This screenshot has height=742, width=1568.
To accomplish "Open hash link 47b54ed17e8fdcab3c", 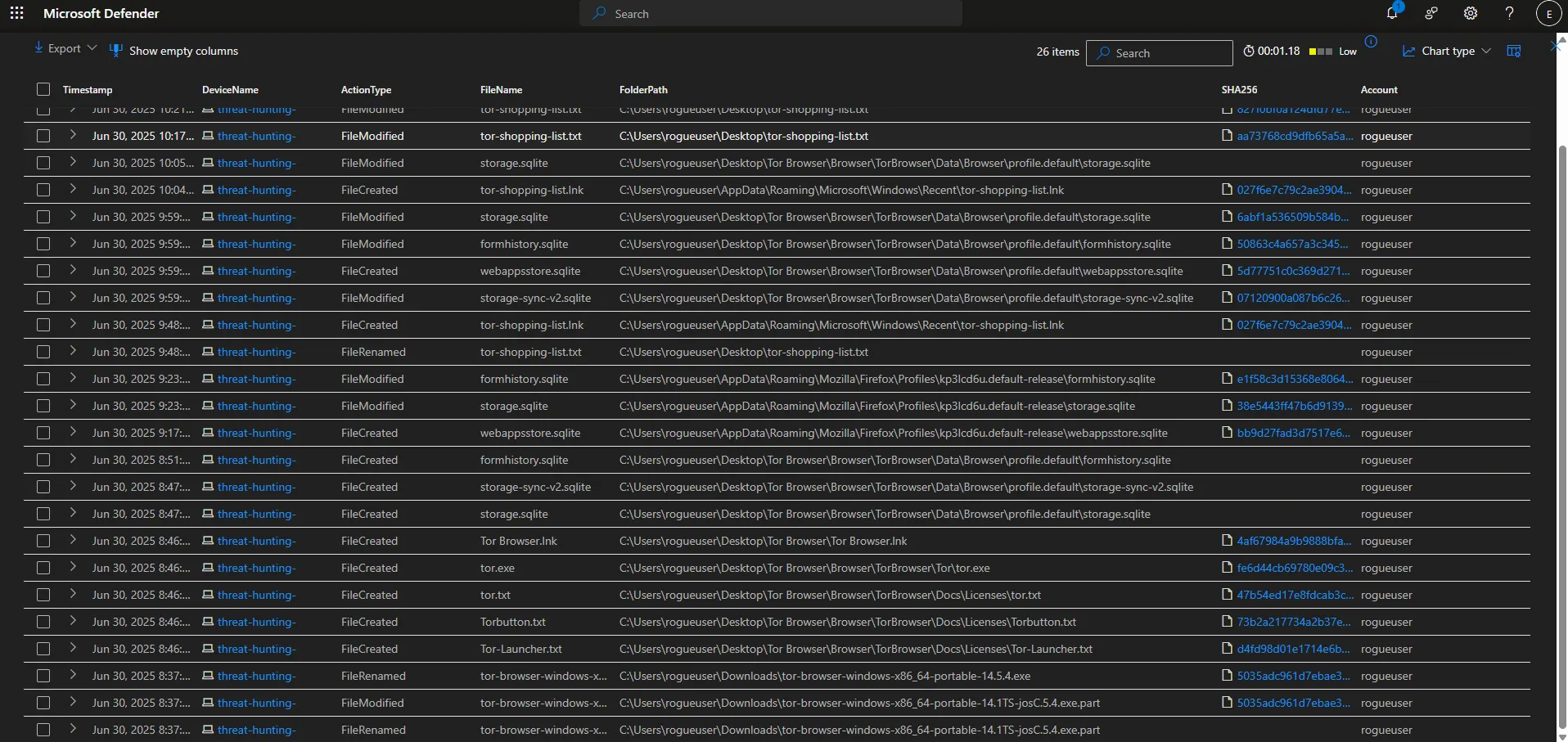I will pos(1295,595).
